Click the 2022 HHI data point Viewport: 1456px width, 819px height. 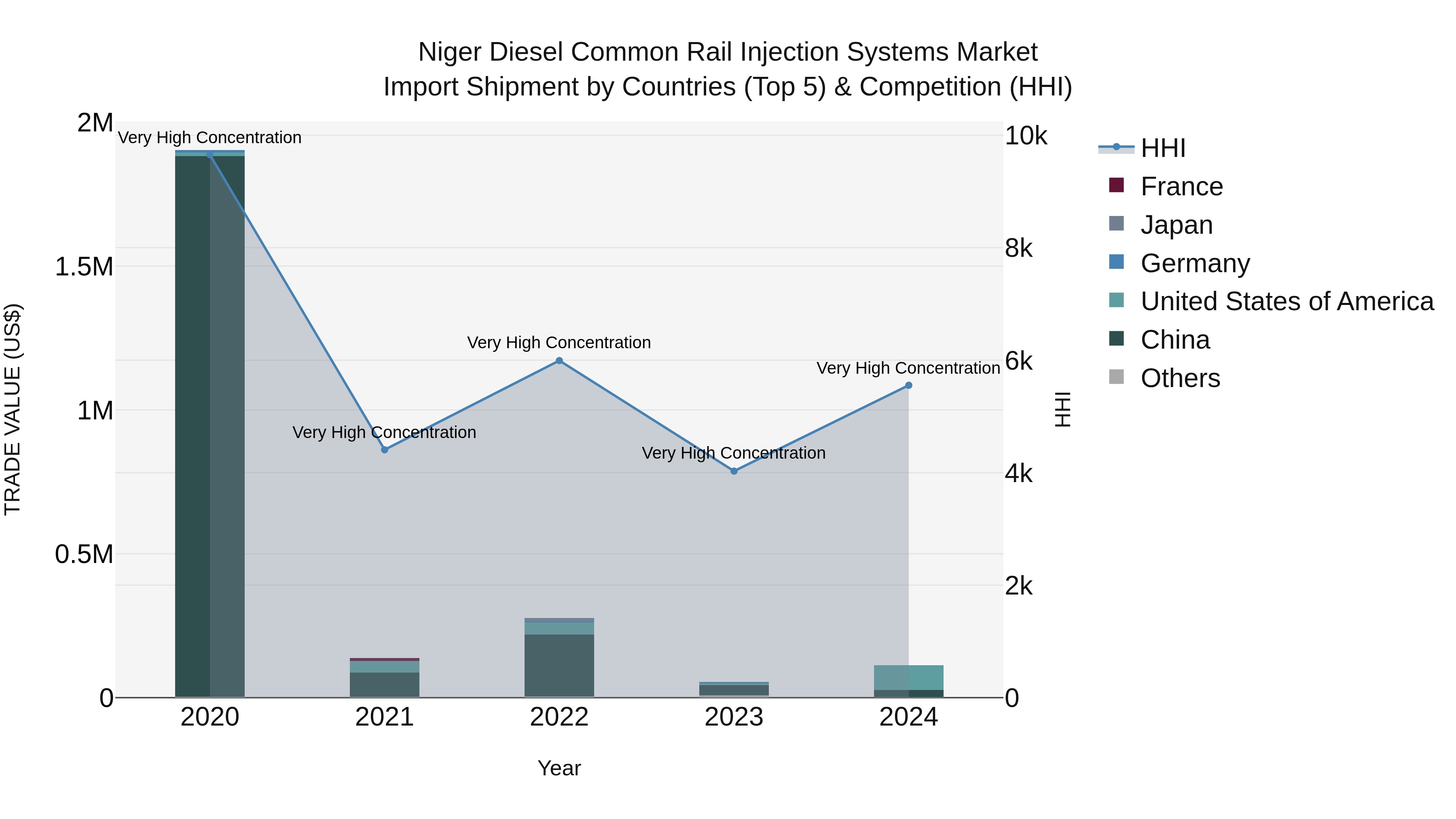pyautogui.click(x=559, y=361)
